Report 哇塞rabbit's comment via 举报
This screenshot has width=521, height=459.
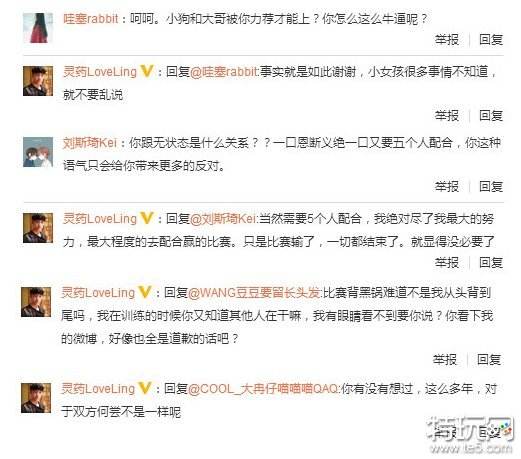click(x=447, y=40)
